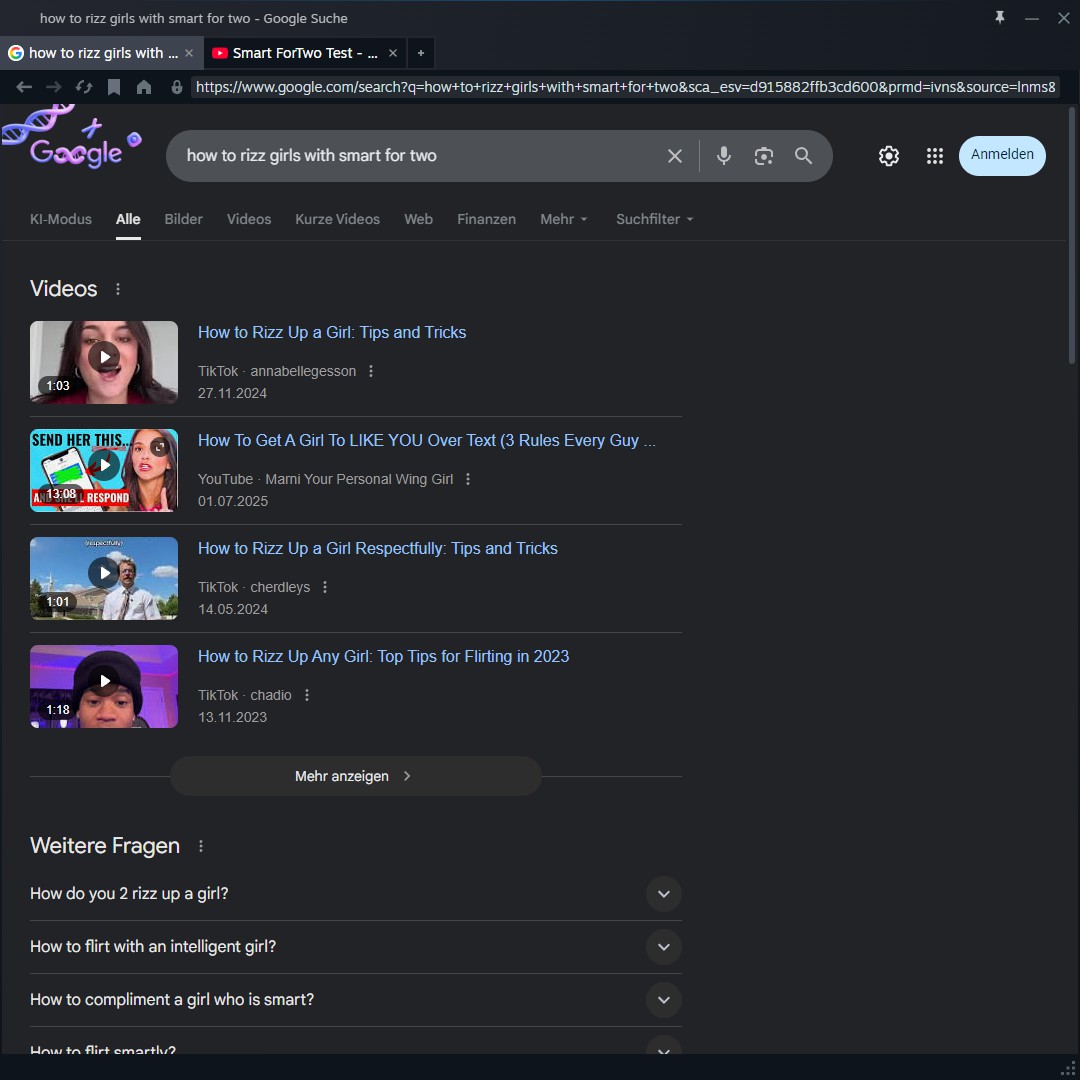Viewport: 1080px width, 1080px height.
Task: Open 'How to Rizz Up a Girl: Tips and Tricks' link
Action: tap(332, 333)
